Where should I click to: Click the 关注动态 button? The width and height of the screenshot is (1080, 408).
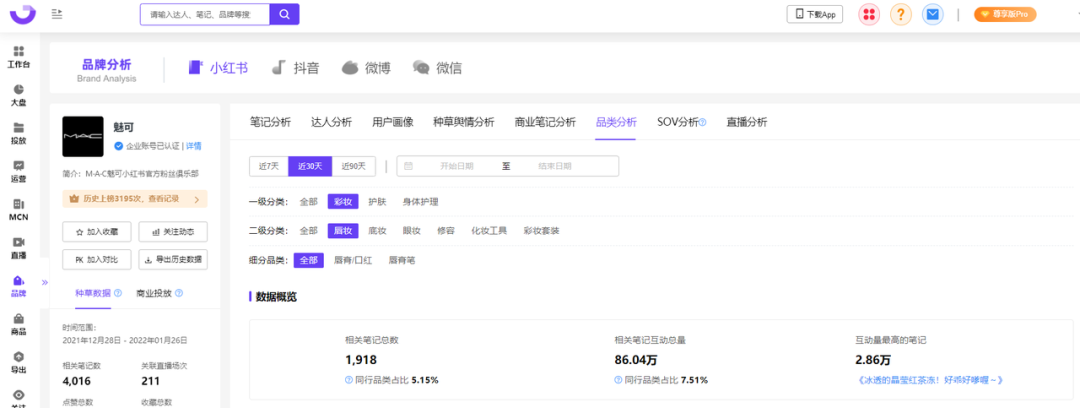(173, 232)
